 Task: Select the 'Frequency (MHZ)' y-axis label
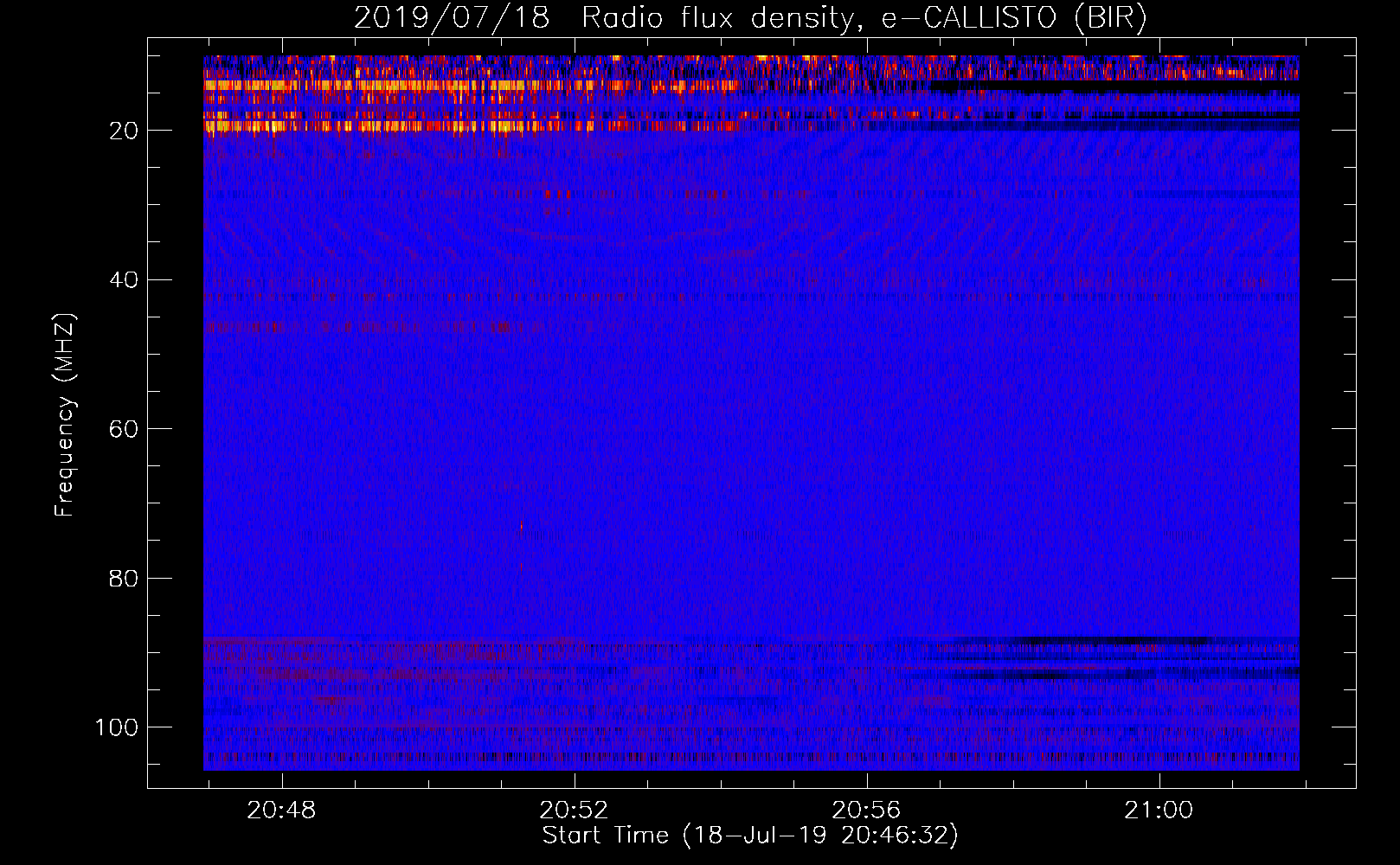pos(65,415)
